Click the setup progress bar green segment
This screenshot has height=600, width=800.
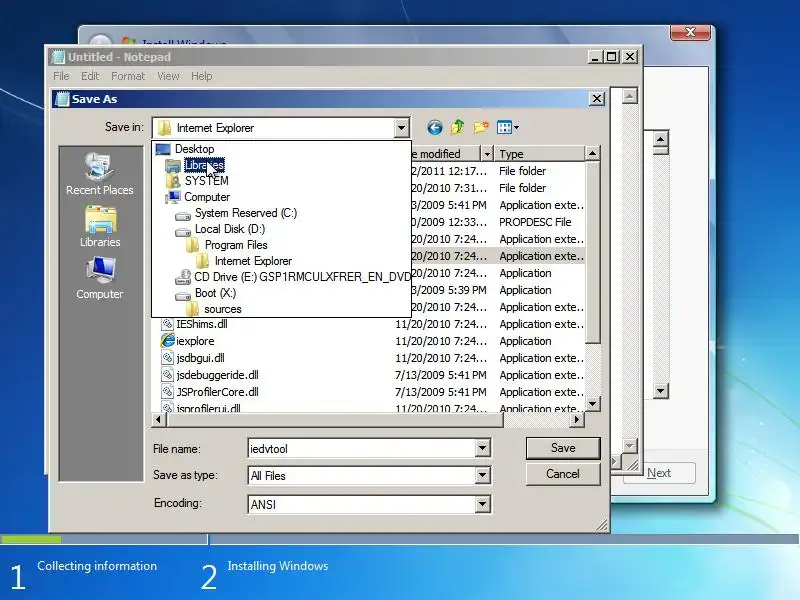(31, 539)
